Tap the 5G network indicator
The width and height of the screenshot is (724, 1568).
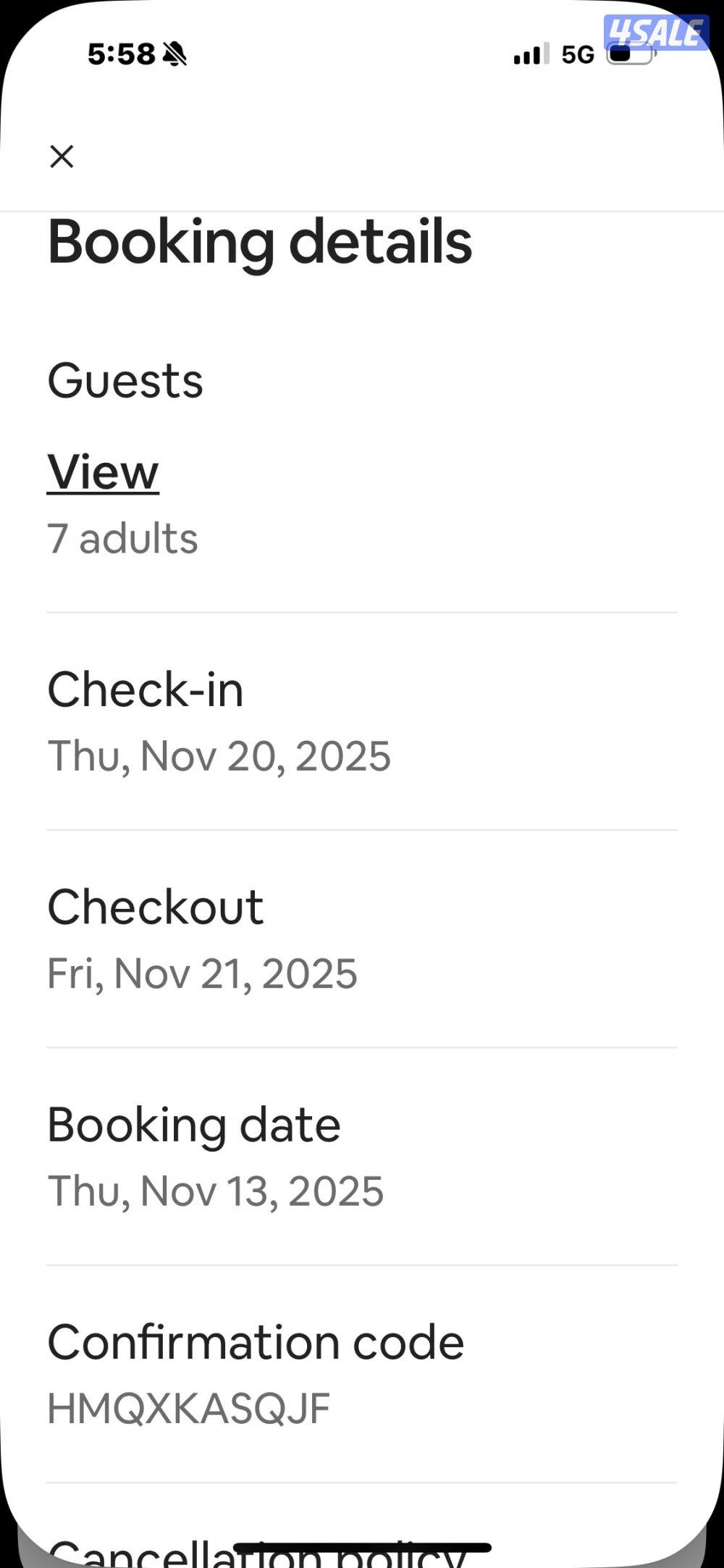(x=578, y=54)
